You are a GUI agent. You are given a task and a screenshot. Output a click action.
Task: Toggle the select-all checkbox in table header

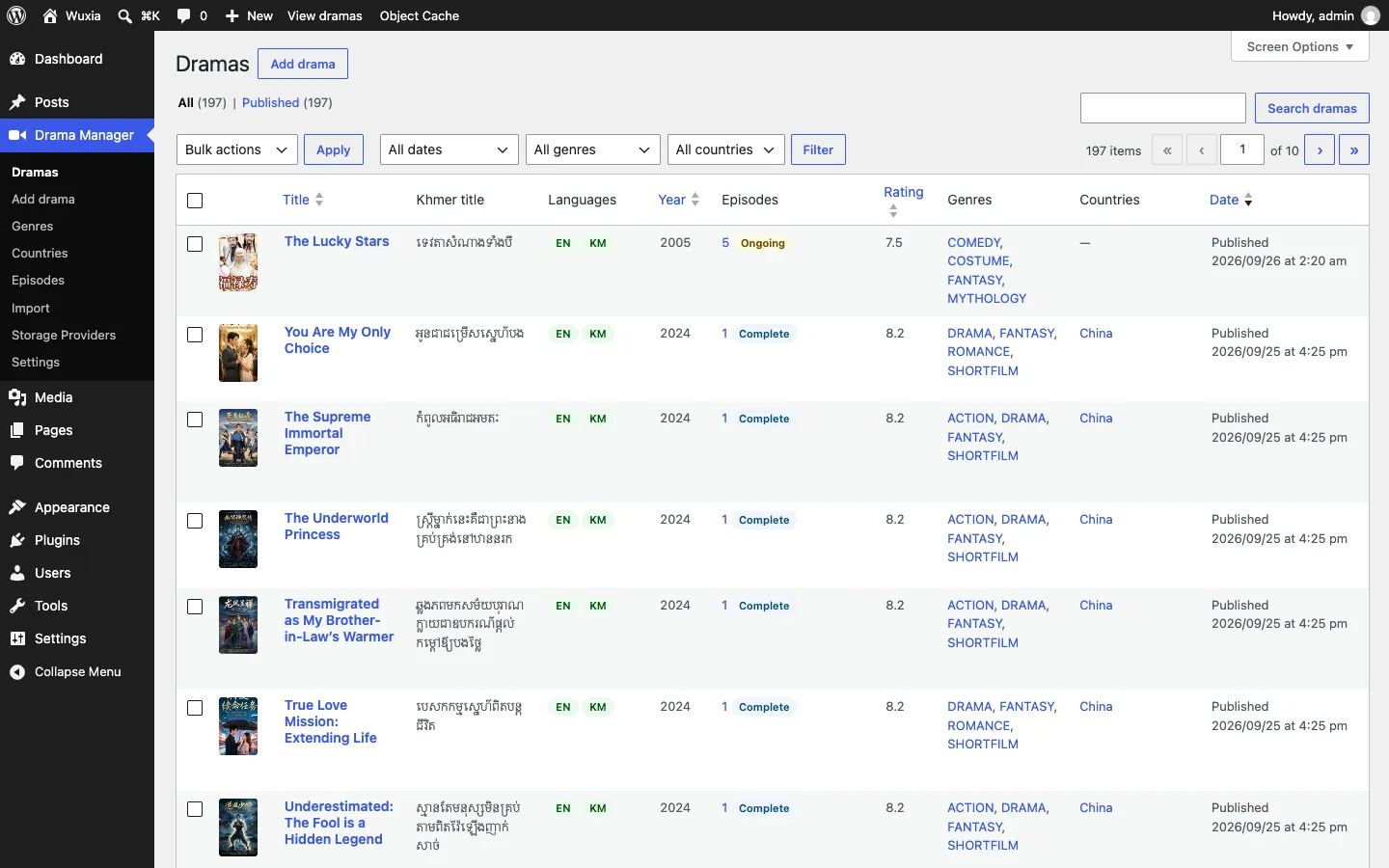click(x=195, y=201)
